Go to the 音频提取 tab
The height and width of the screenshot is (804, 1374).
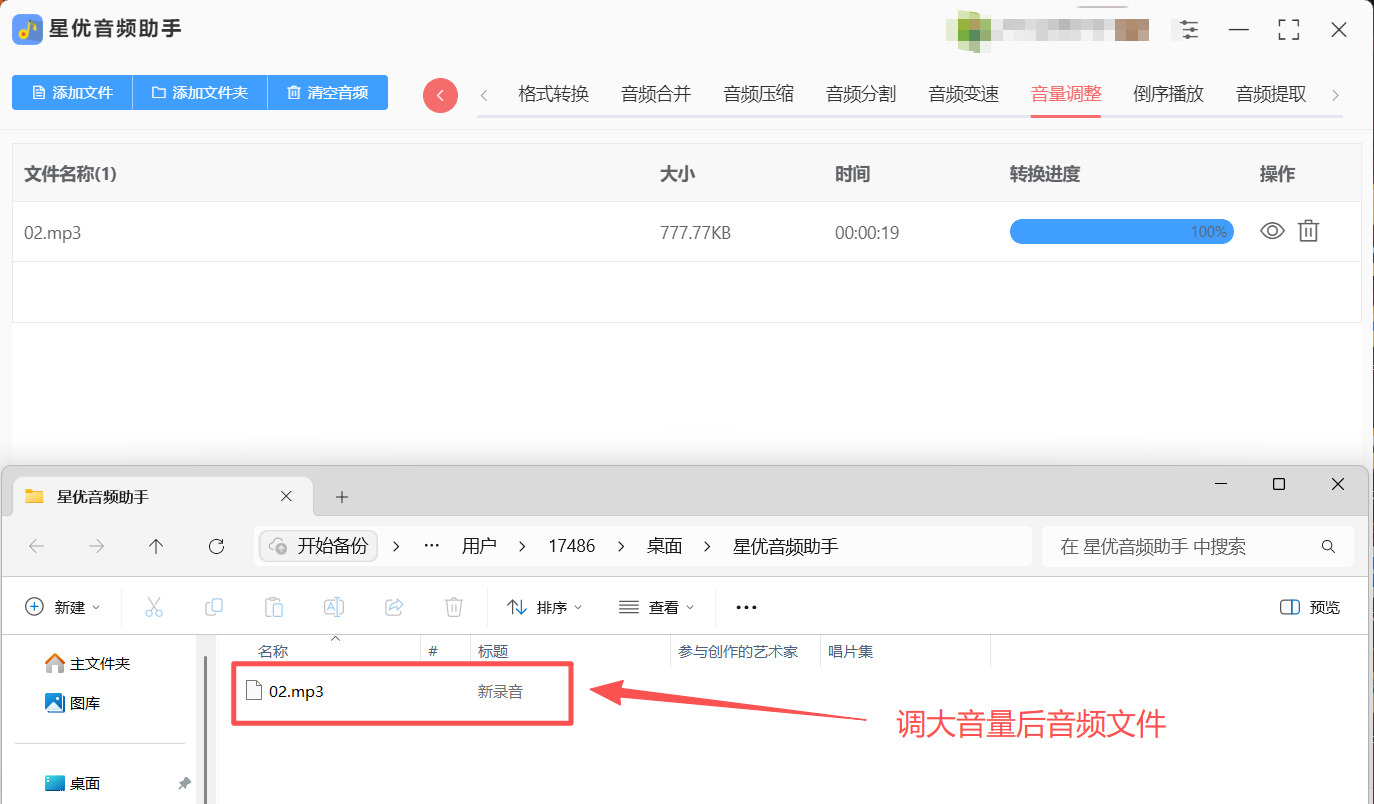[x=1271, y=95]
